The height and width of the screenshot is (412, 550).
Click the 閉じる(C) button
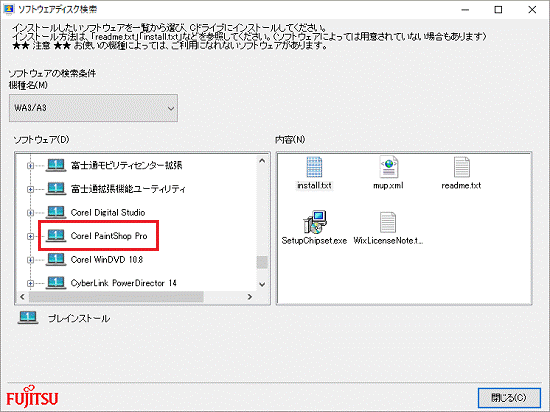point(509,398)
